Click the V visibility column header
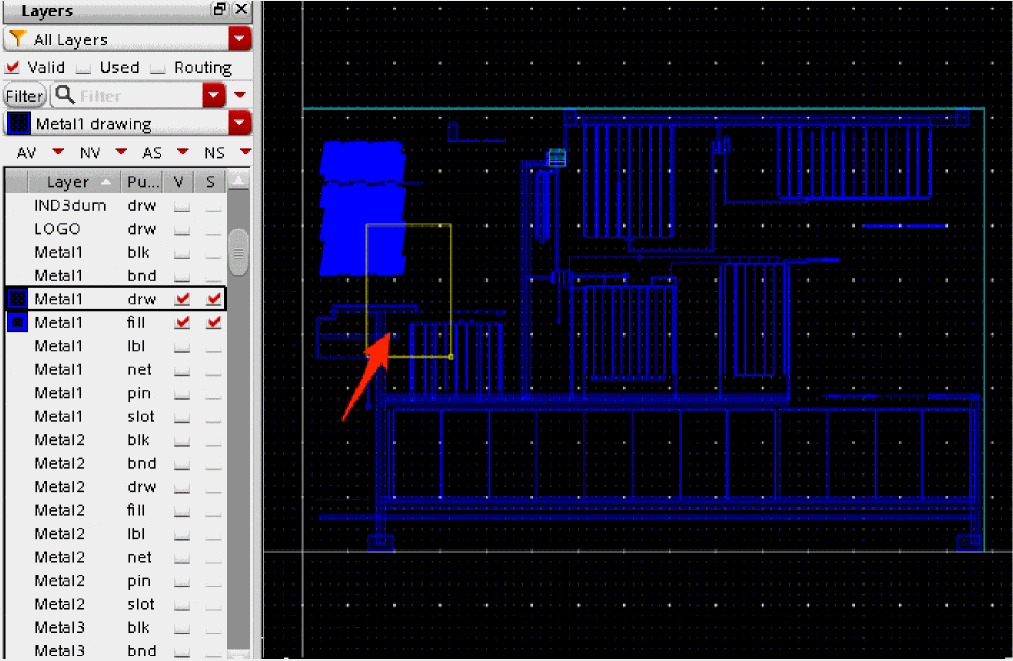This screenshot has height=661, width=1013. [179, 182]
